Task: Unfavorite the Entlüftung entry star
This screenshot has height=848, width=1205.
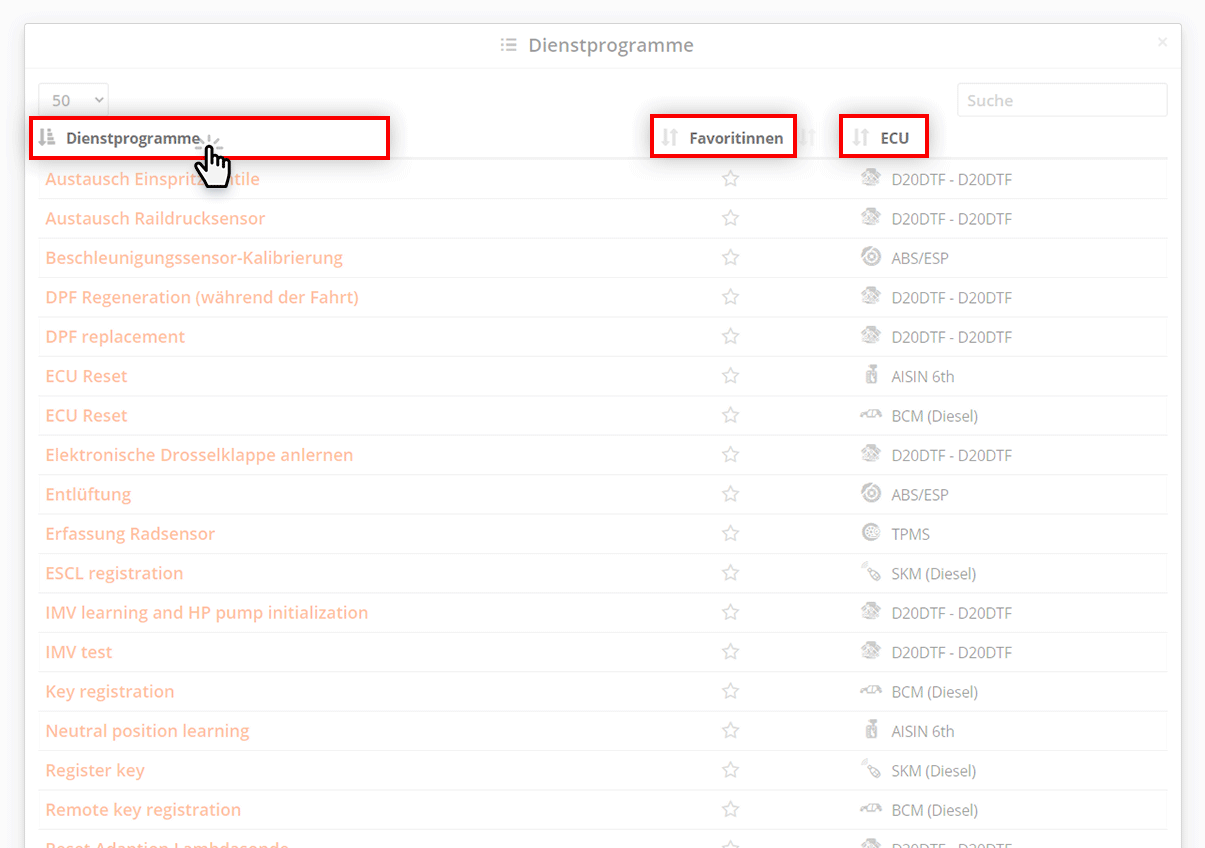Action: (730, 494)
